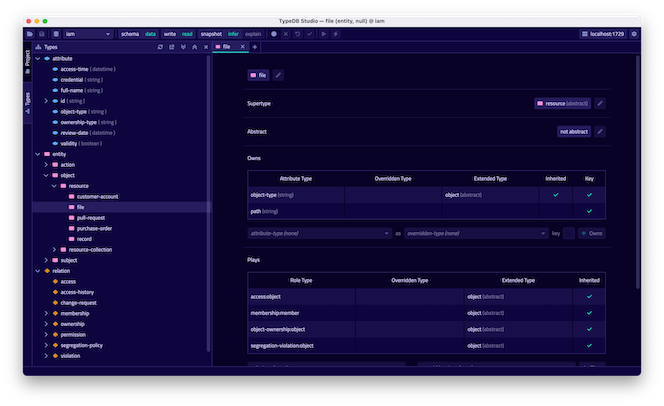Click the export schema icon in Types panel
The image size is (664, 406).
[172, 47]
